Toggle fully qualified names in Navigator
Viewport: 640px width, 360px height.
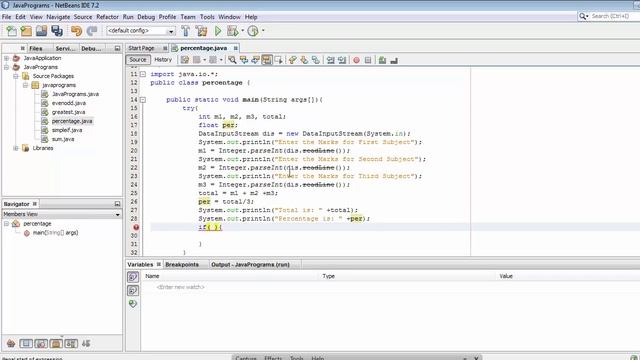pyautogui.click(x=71, y=343)
